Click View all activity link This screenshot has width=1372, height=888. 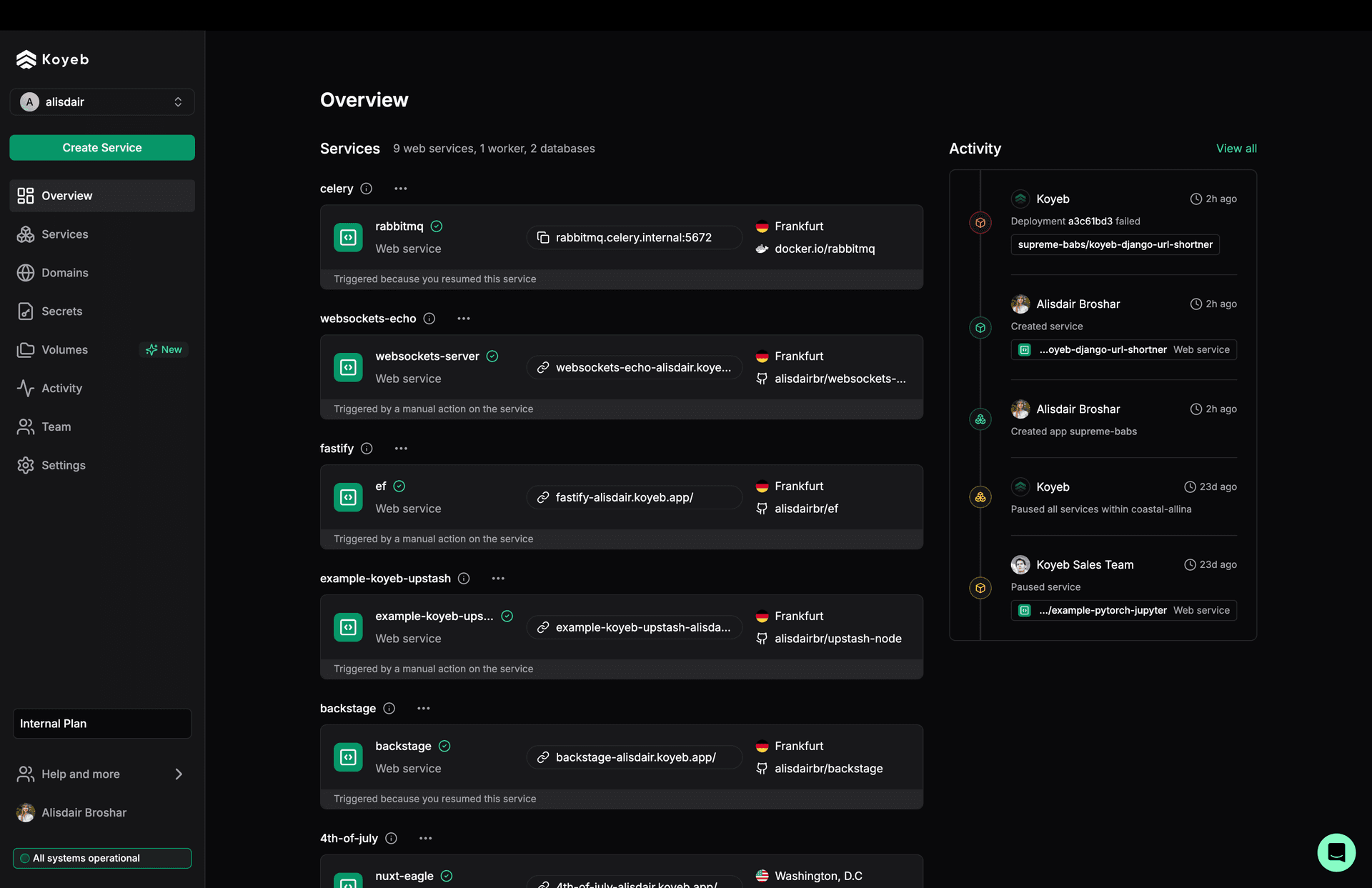click(1237, 148)
